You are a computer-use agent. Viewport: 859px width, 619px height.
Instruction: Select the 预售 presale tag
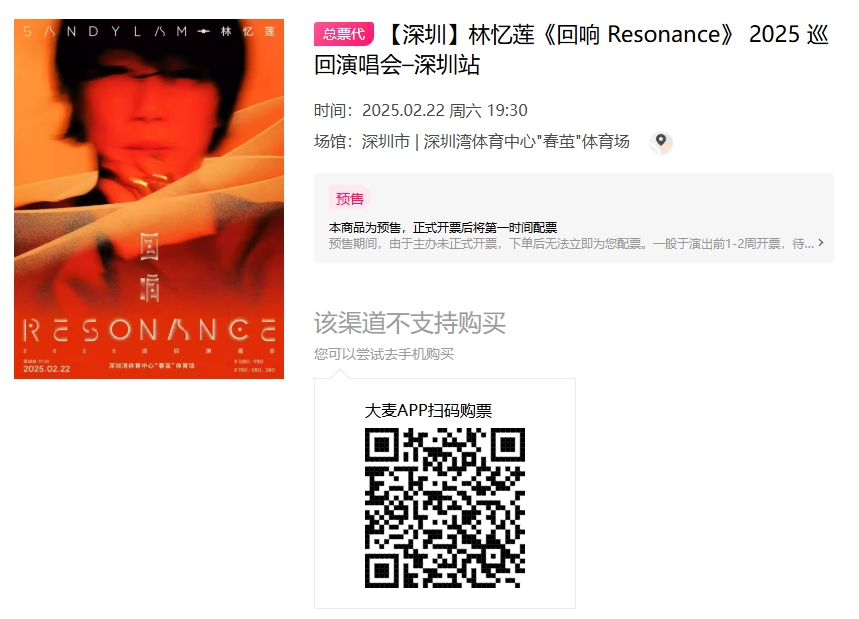350,198
